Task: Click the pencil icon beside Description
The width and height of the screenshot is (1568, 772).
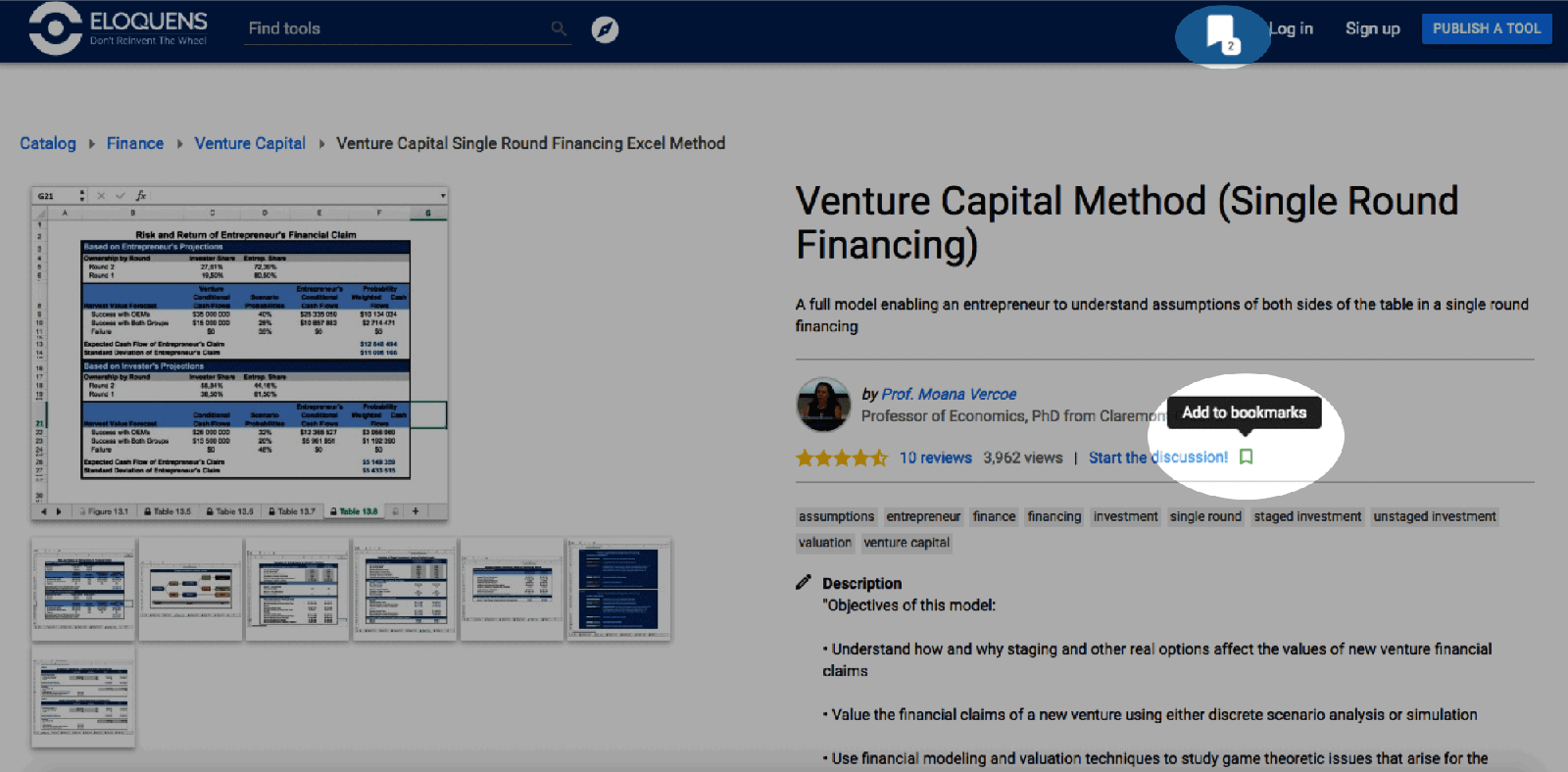Action: point(804,582)
